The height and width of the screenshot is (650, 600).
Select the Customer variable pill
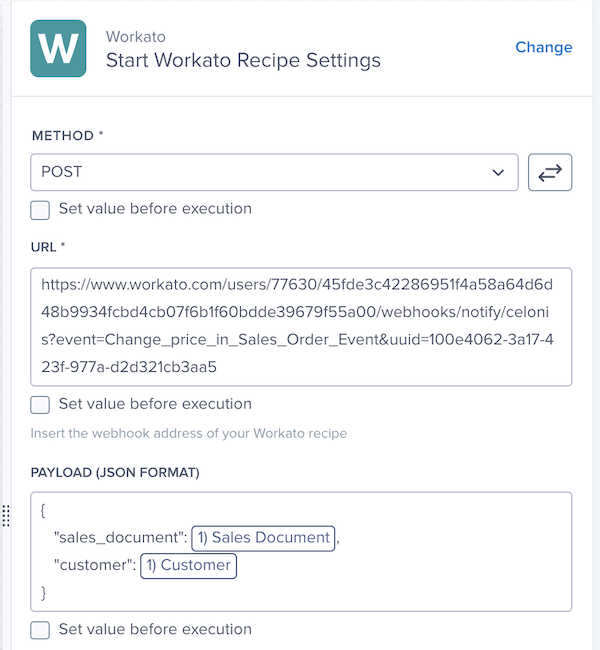pyautogui.click(x=189, y=566)
